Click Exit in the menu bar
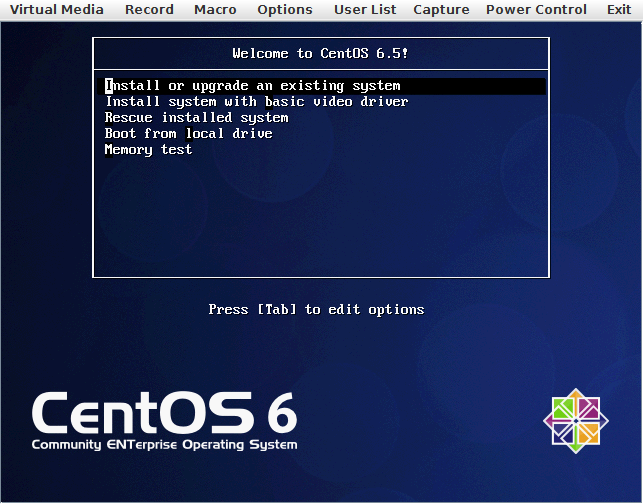Image resolution: width=643 pixels, height=504 pixels. click(619, 10)
